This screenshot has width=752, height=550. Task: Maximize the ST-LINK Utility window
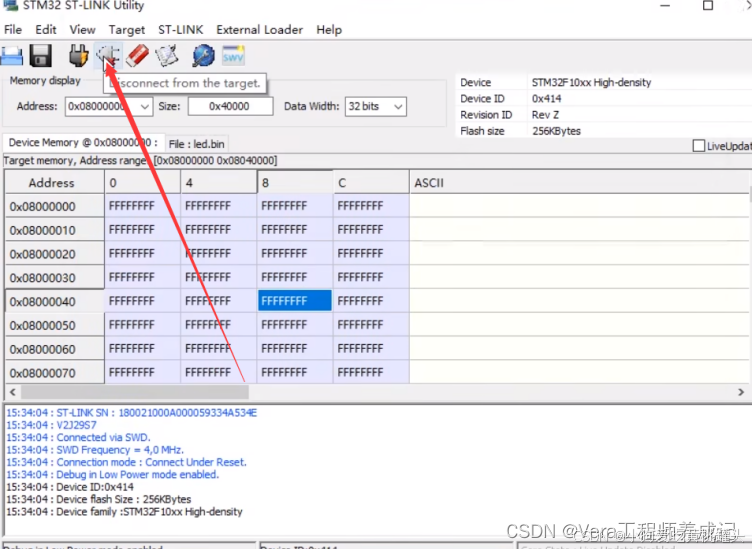[x=708, y=5]
